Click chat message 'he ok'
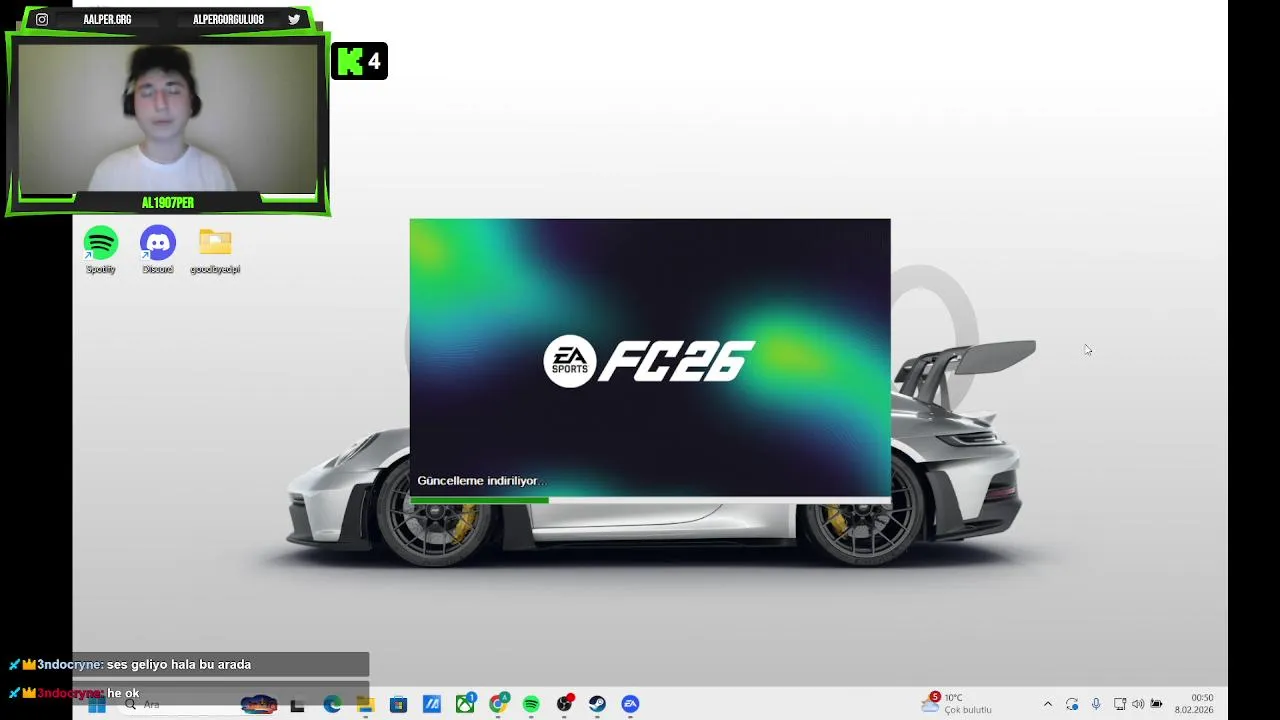 (123, 693)
